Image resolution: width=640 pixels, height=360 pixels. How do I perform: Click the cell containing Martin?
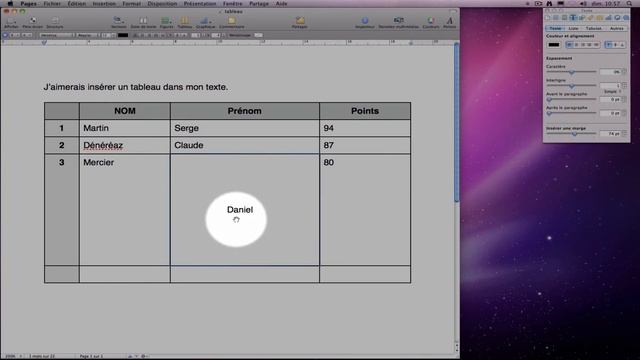[124, 128]
